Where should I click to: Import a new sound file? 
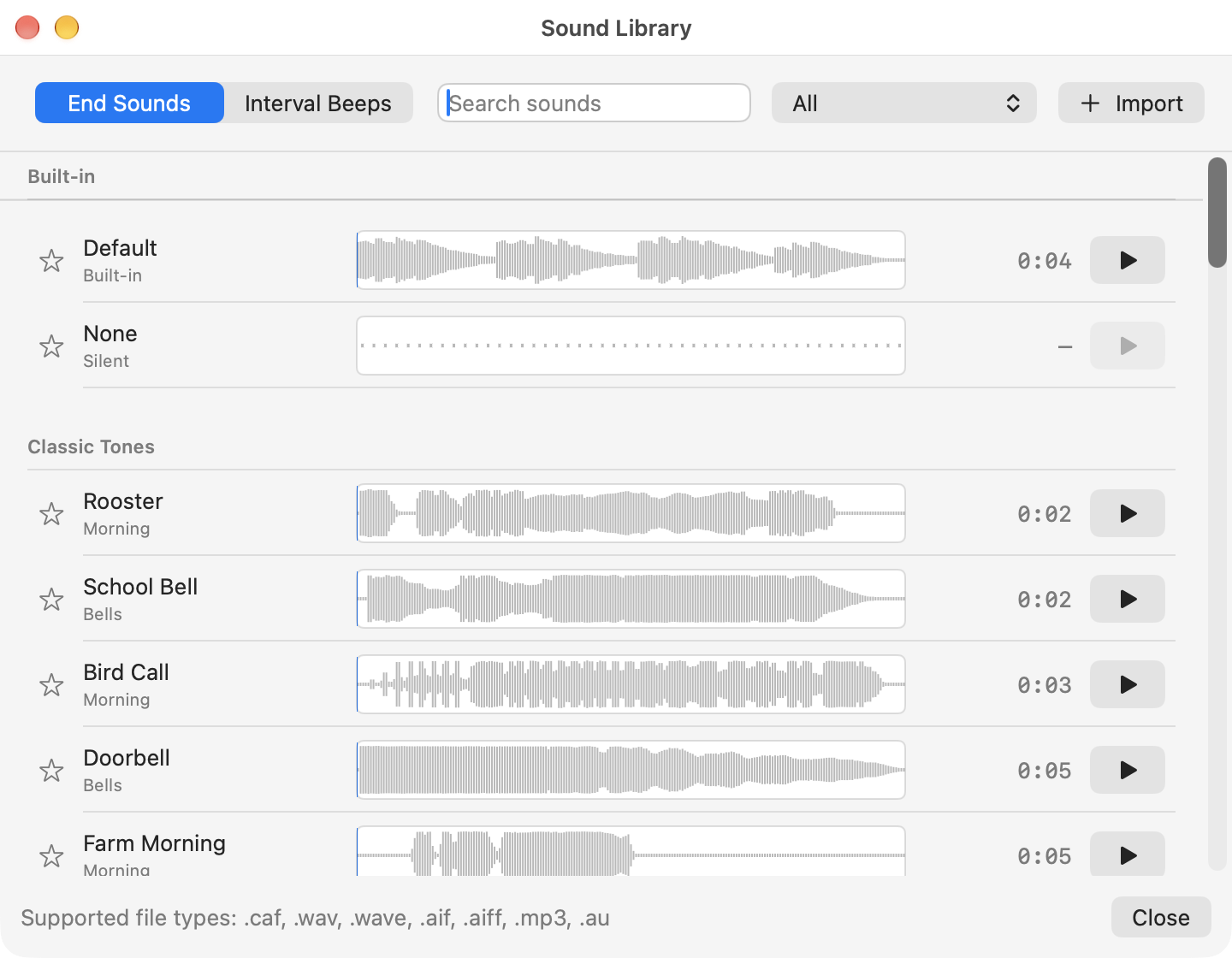pos(1131,103)
